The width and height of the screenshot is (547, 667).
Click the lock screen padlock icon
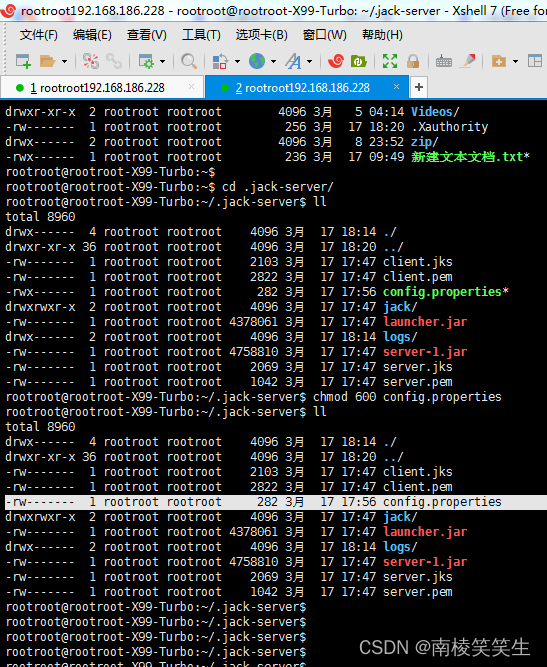413,61
